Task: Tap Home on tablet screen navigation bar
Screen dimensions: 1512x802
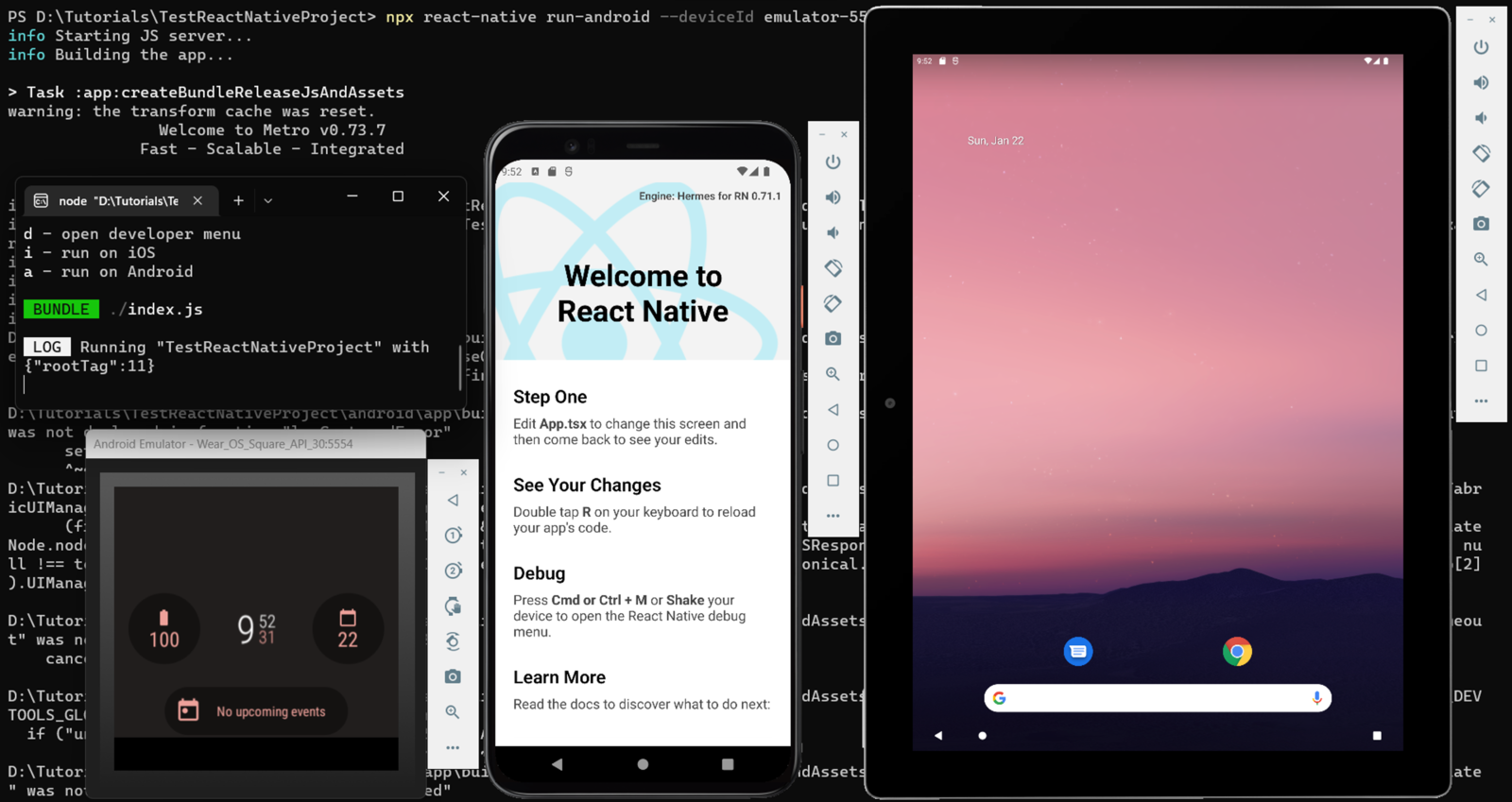Action: click(x=983, y=735)
